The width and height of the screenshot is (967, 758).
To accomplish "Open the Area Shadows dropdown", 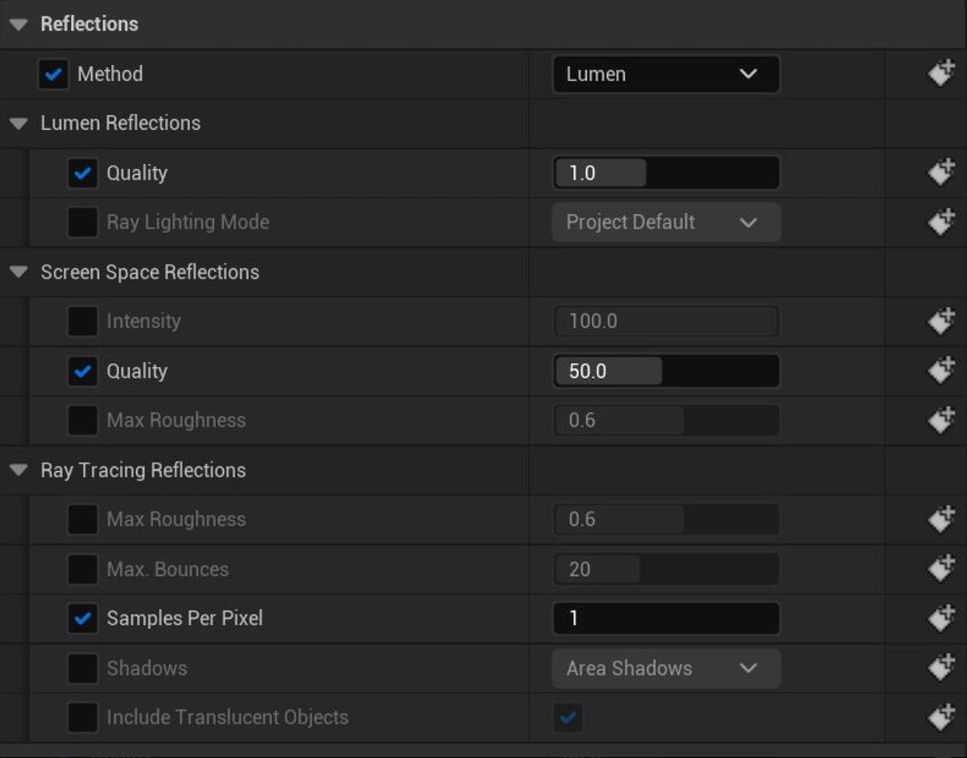I will click(666, 668).
